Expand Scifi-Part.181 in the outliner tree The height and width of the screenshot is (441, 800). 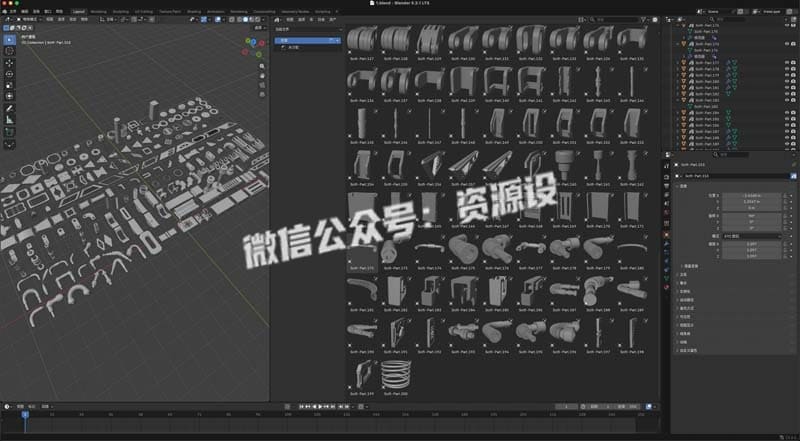(678, 87)
